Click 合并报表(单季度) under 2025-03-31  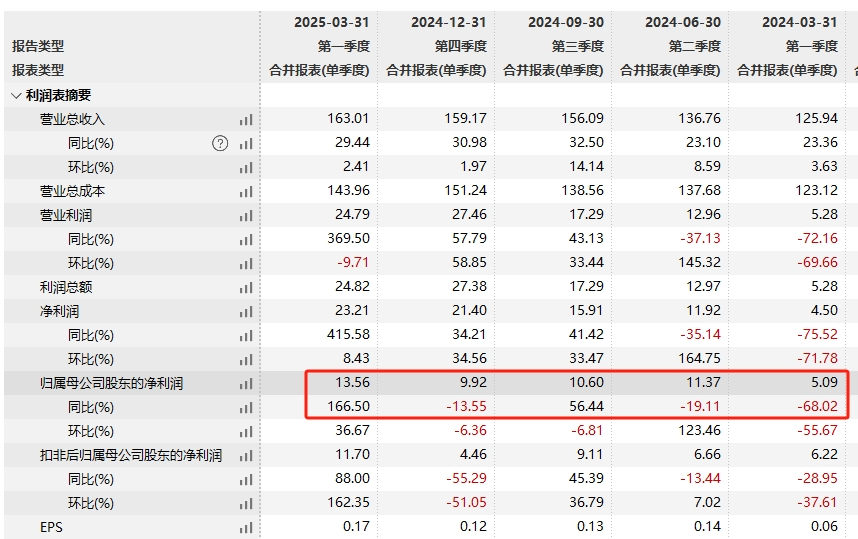[320, 70]
